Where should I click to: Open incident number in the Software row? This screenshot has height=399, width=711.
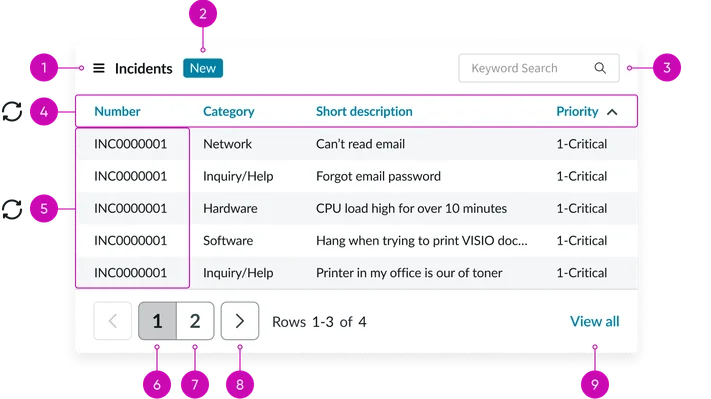pos(131,241)
